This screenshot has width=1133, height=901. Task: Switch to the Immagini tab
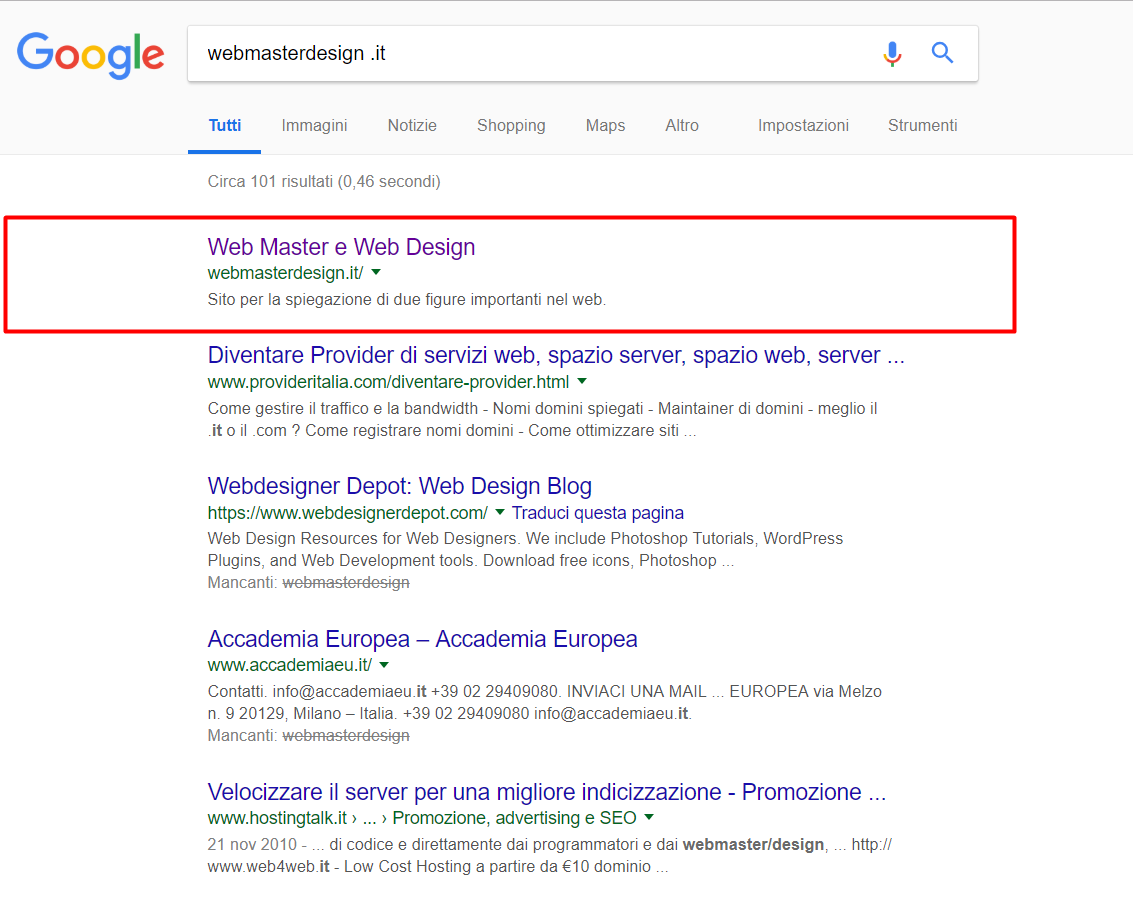click(x=314, y=126)
